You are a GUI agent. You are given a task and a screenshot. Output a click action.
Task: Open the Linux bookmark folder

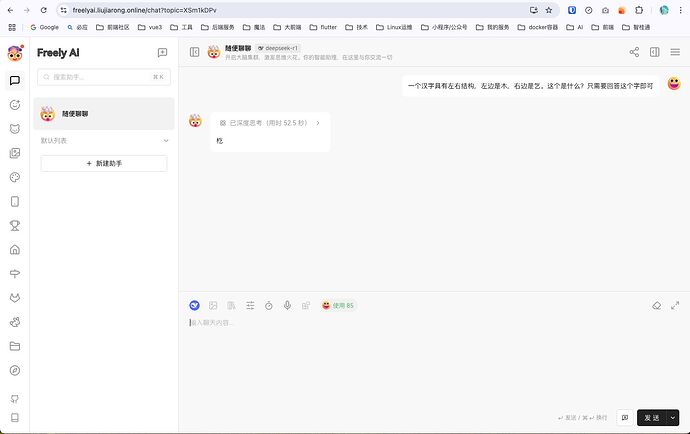point(394,27)
